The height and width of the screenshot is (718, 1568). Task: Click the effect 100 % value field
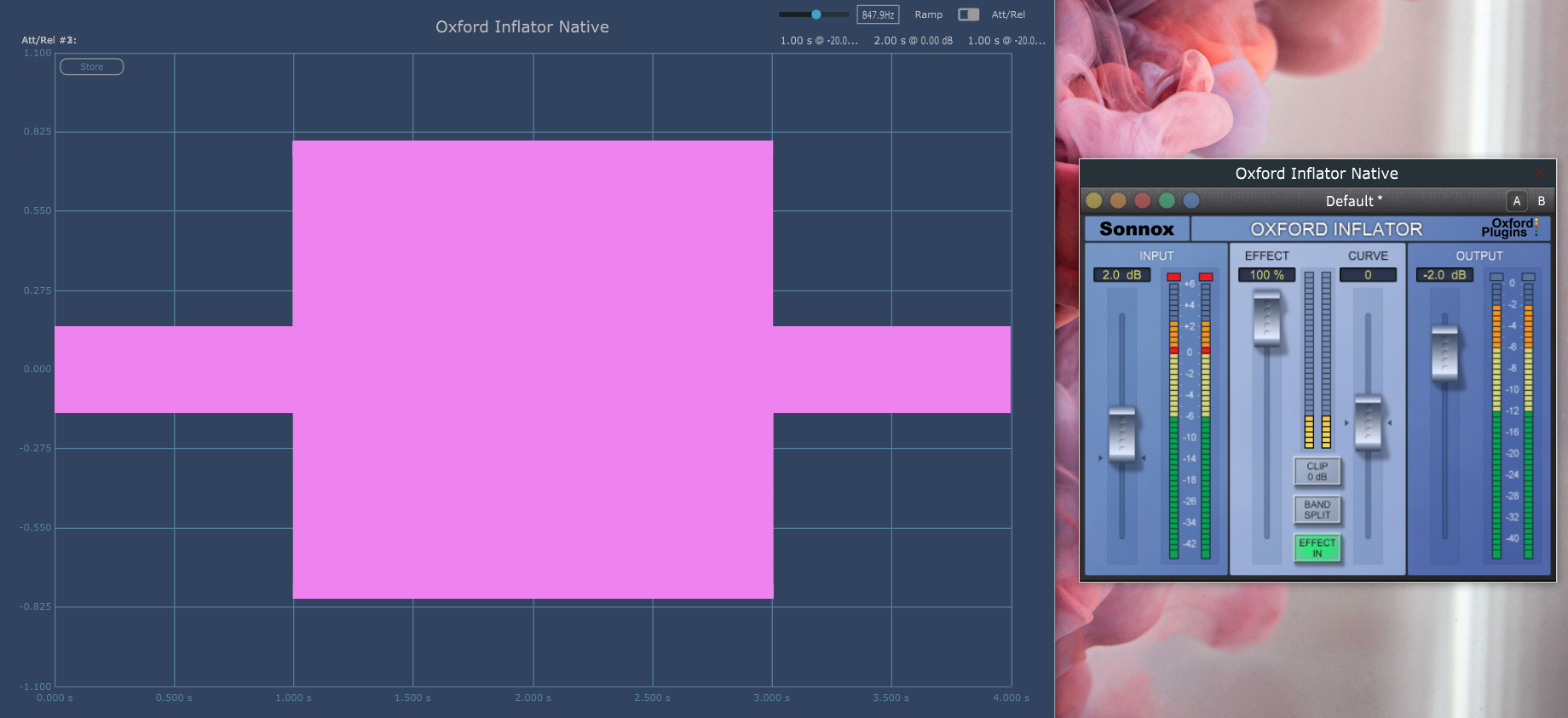1267,275
